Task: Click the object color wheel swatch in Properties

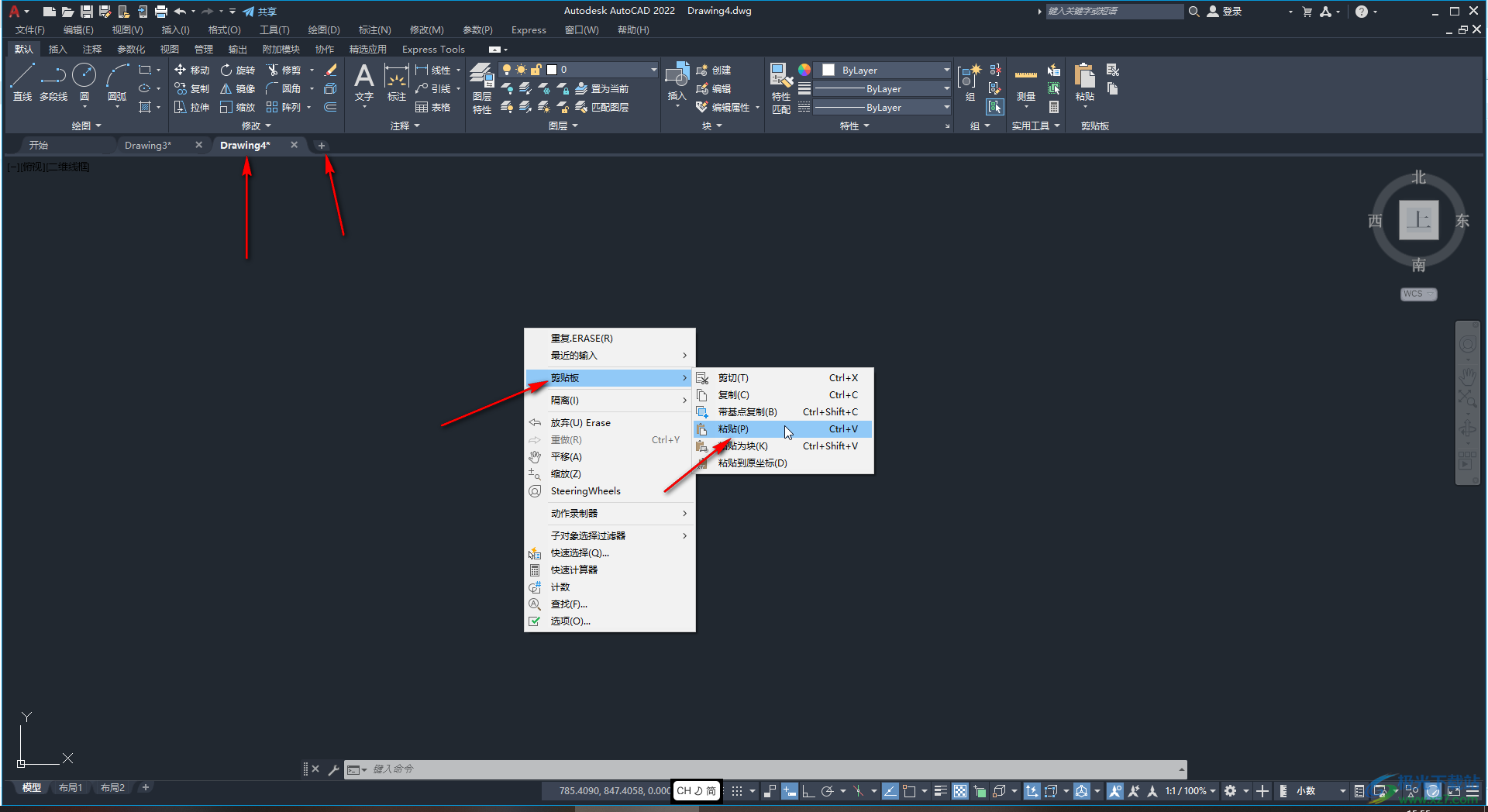Action: coord(804,70)
